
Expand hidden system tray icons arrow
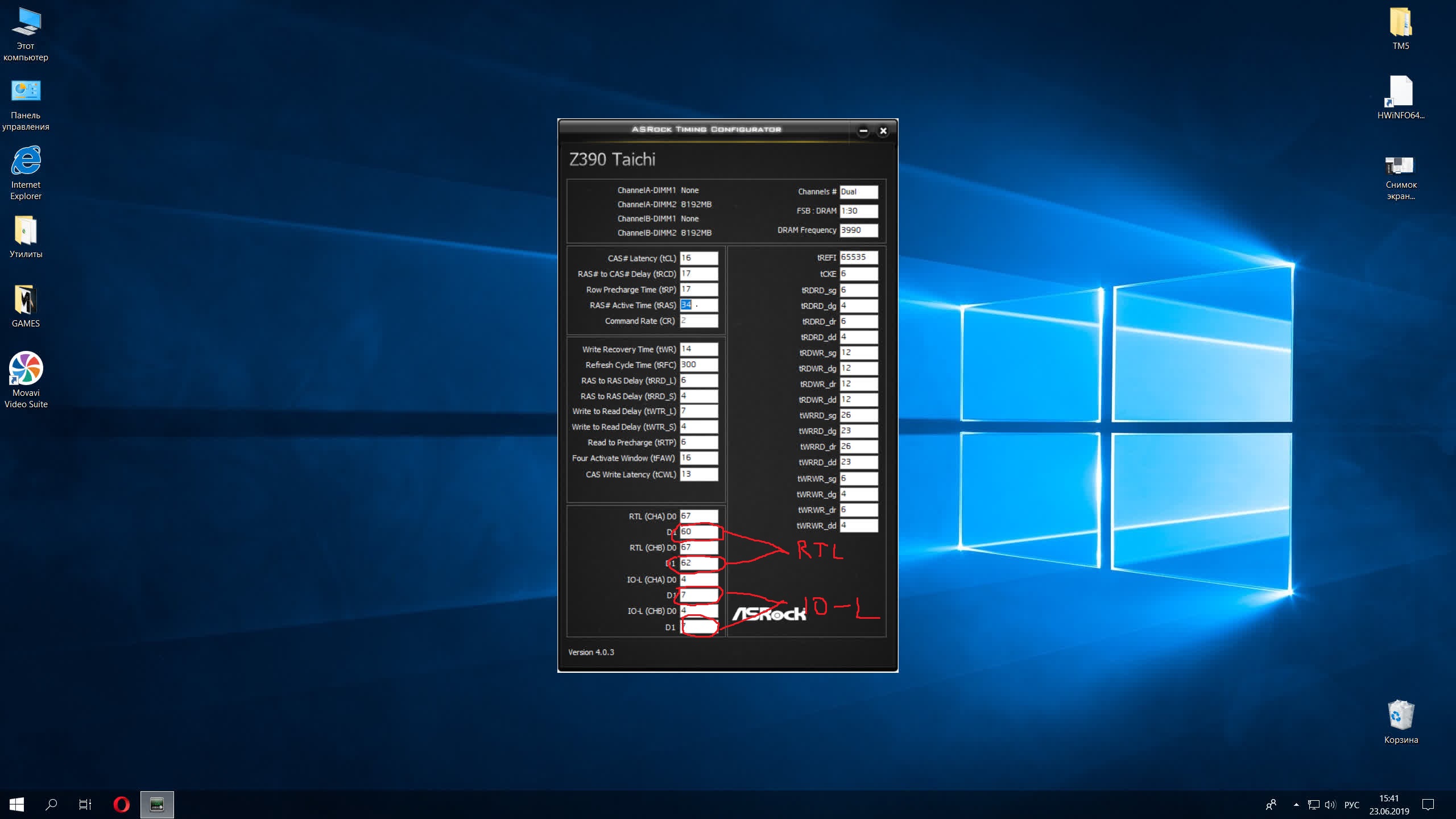[x=1296, y=804]
